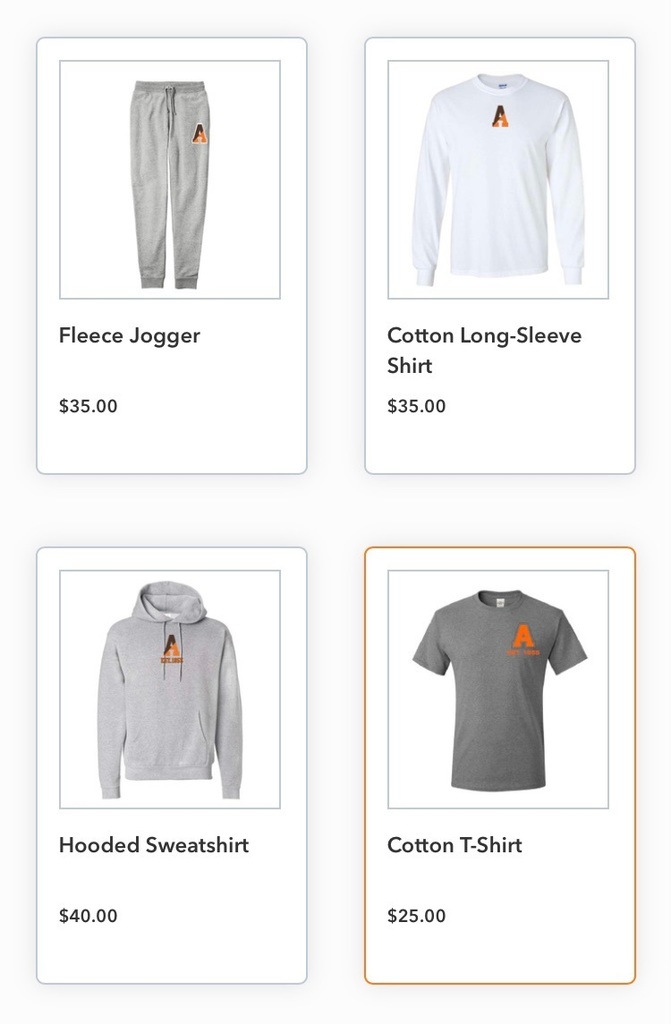Screen dimensions: 671x1024
Task: View the gray Cotton T-Shirt photo
Action: [x=498, y=689]
